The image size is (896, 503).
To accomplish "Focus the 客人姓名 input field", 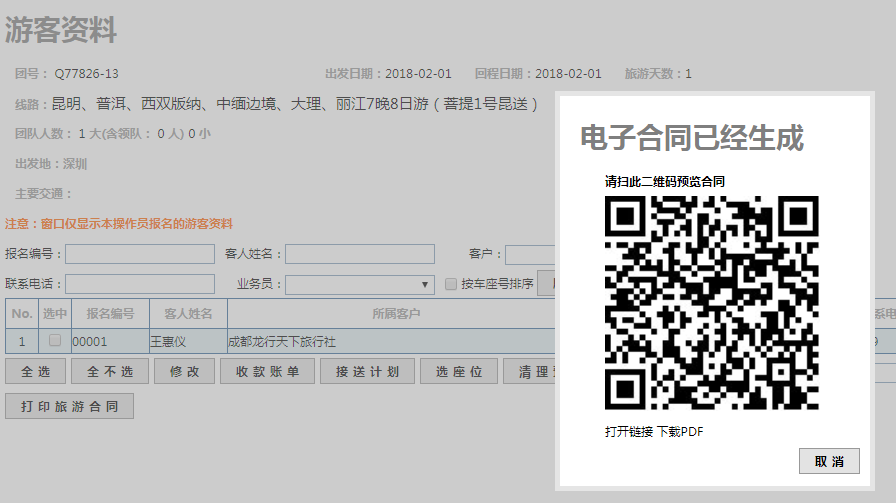I will [360, 254].
